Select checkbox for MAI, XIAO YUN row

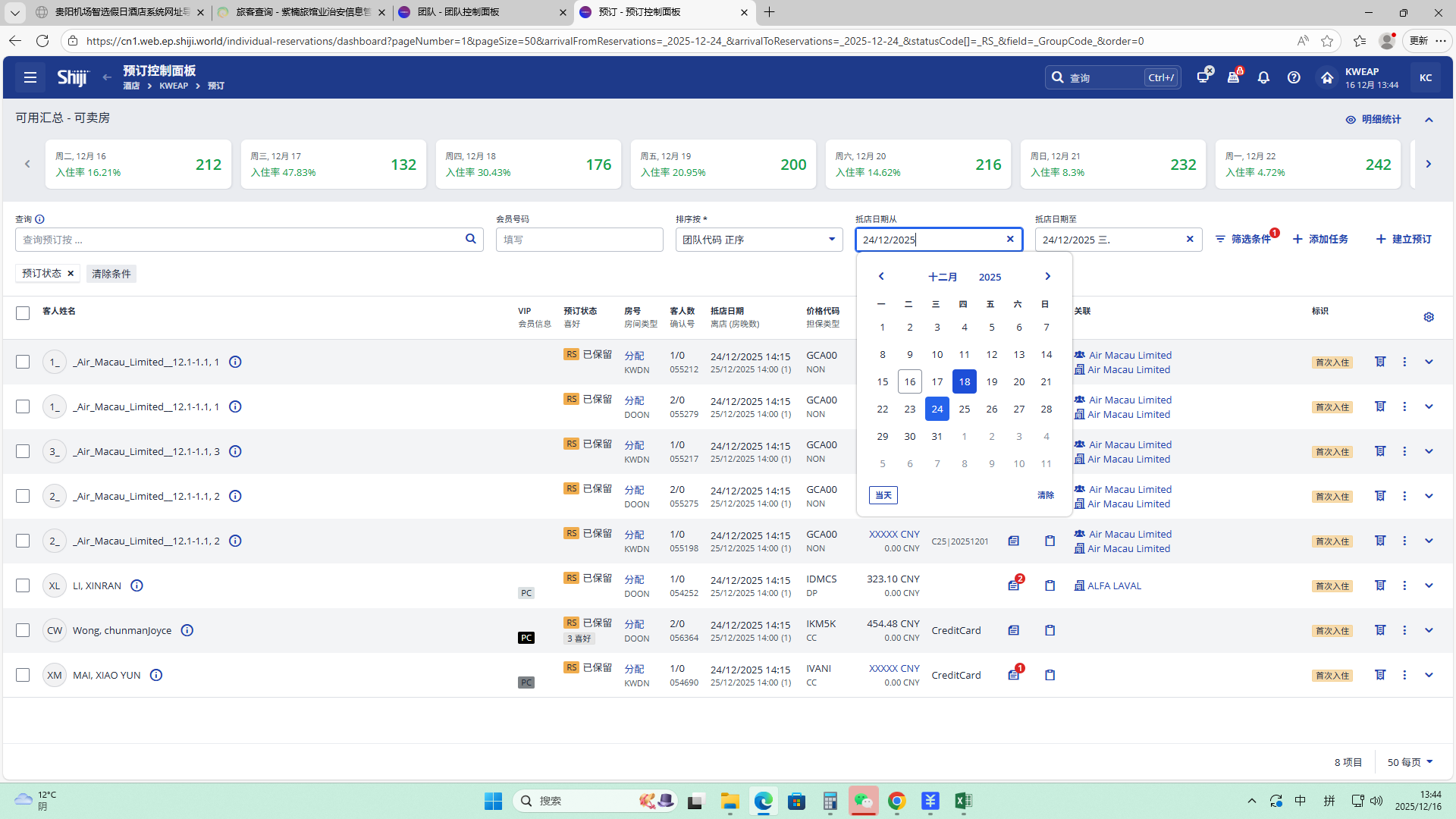pyautogui.click(x=23, y=675)
